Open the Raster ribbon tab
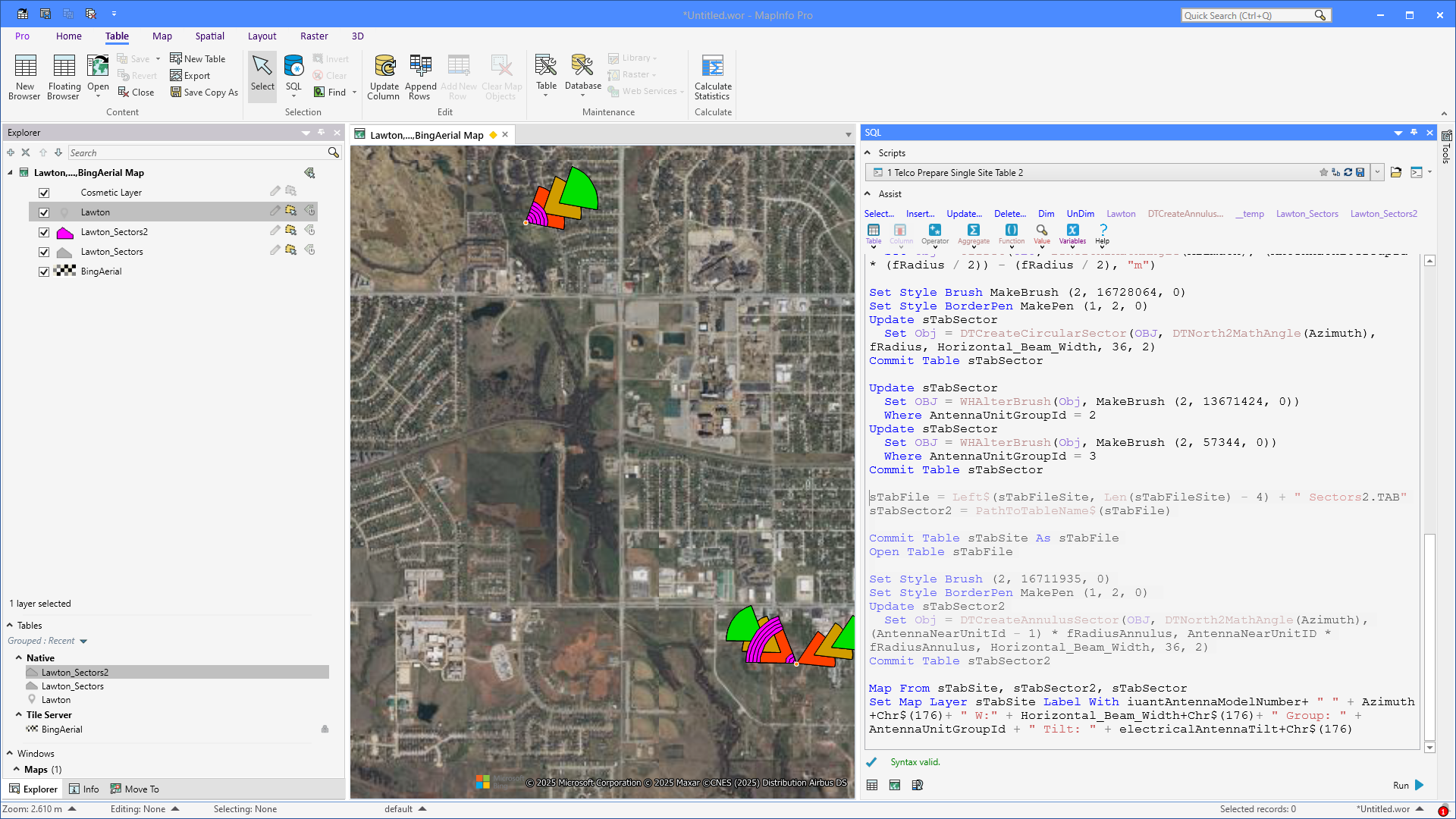Image resolution: width=1456 pixels, height=819 pixels. (313, 36)
